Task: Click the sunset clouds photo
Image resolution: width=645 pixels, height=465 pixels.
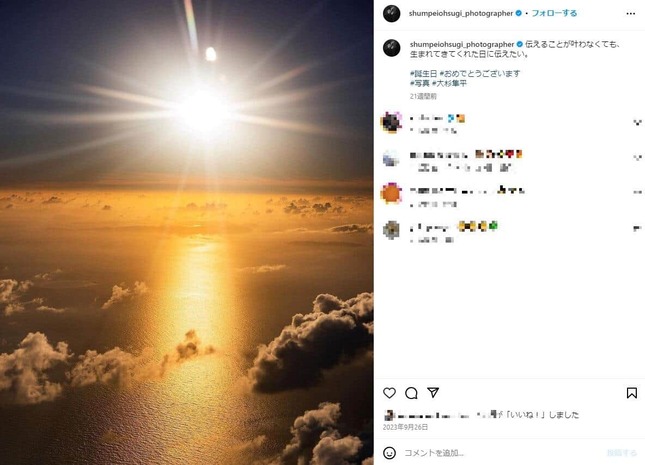Action: pyautogui.click(x=186, y=232)
